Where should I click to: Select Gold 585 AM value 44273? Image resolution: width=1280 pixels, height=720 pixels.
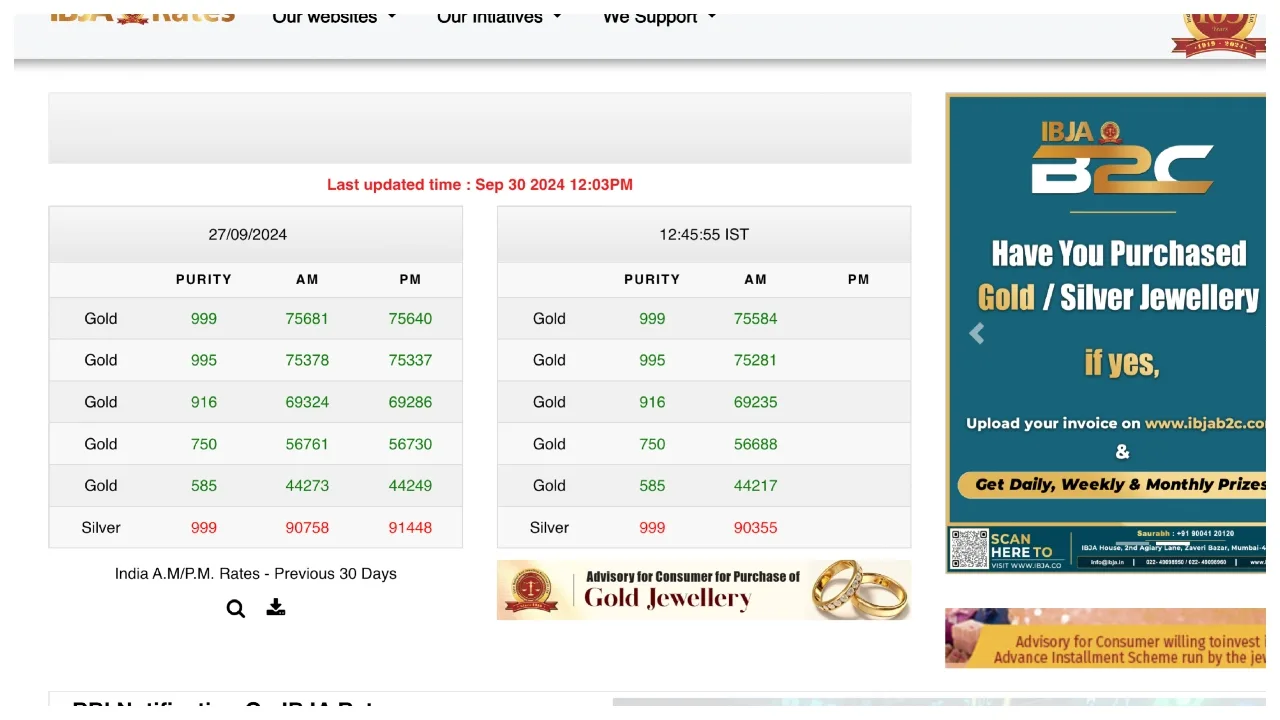pyautogui.click(x=307, y=486)
